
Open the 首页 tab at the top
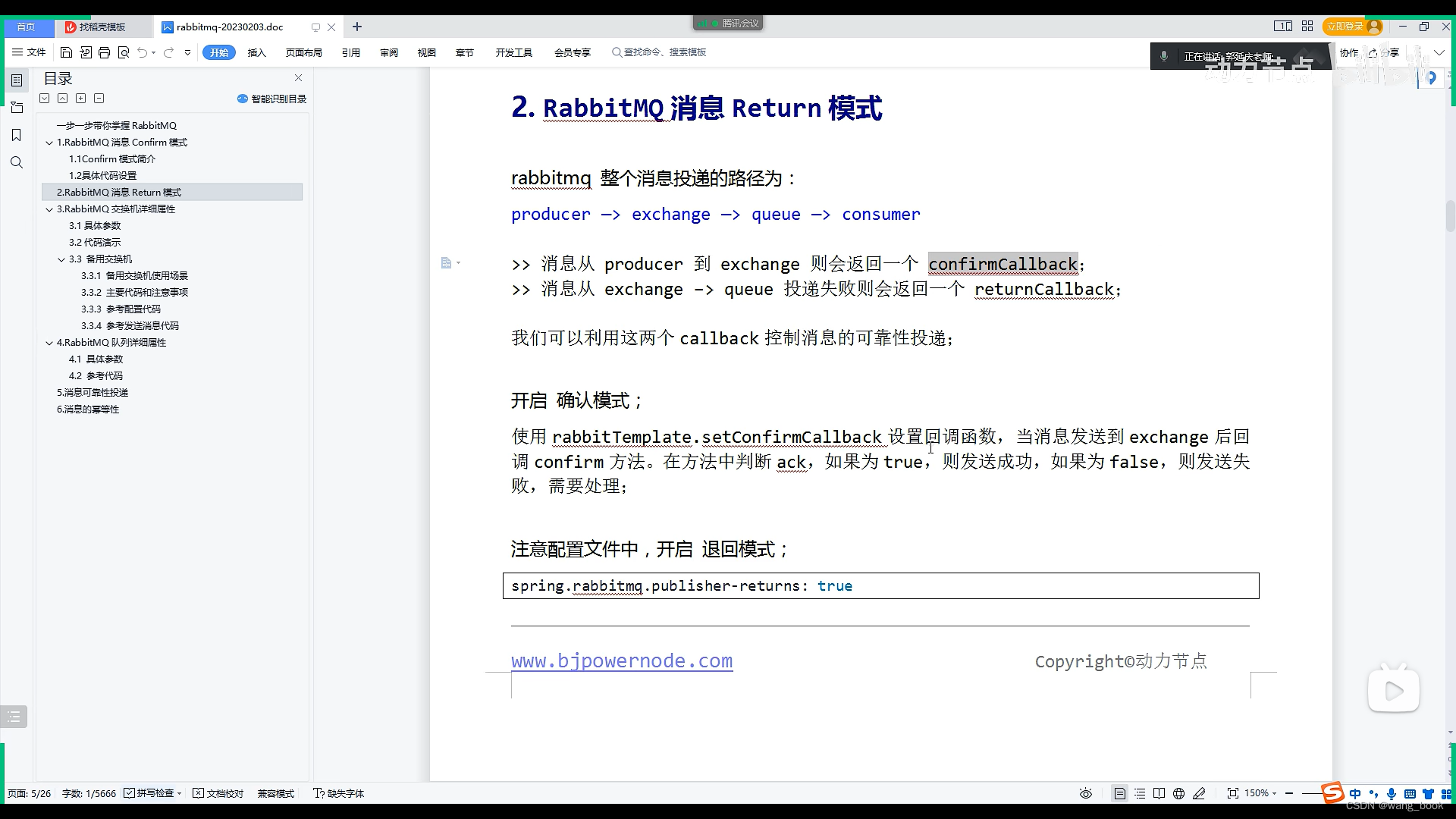coord(27,27)
